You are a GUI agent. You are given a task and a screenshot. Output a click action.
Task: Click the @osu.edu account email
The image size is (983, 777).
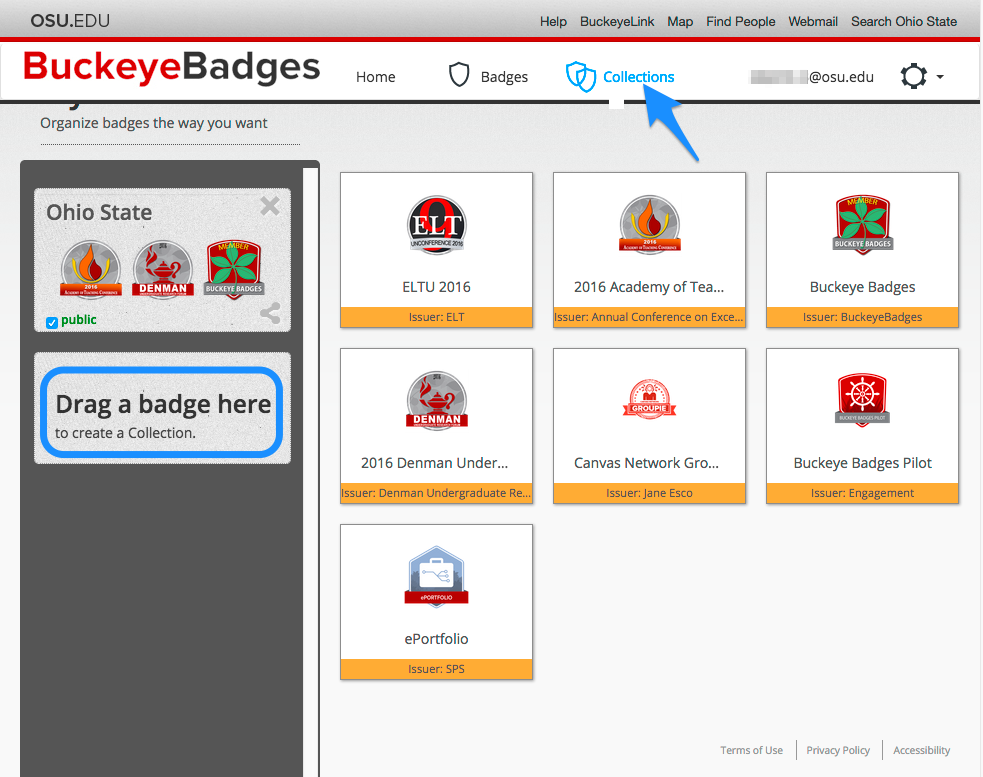click(812, 77)
